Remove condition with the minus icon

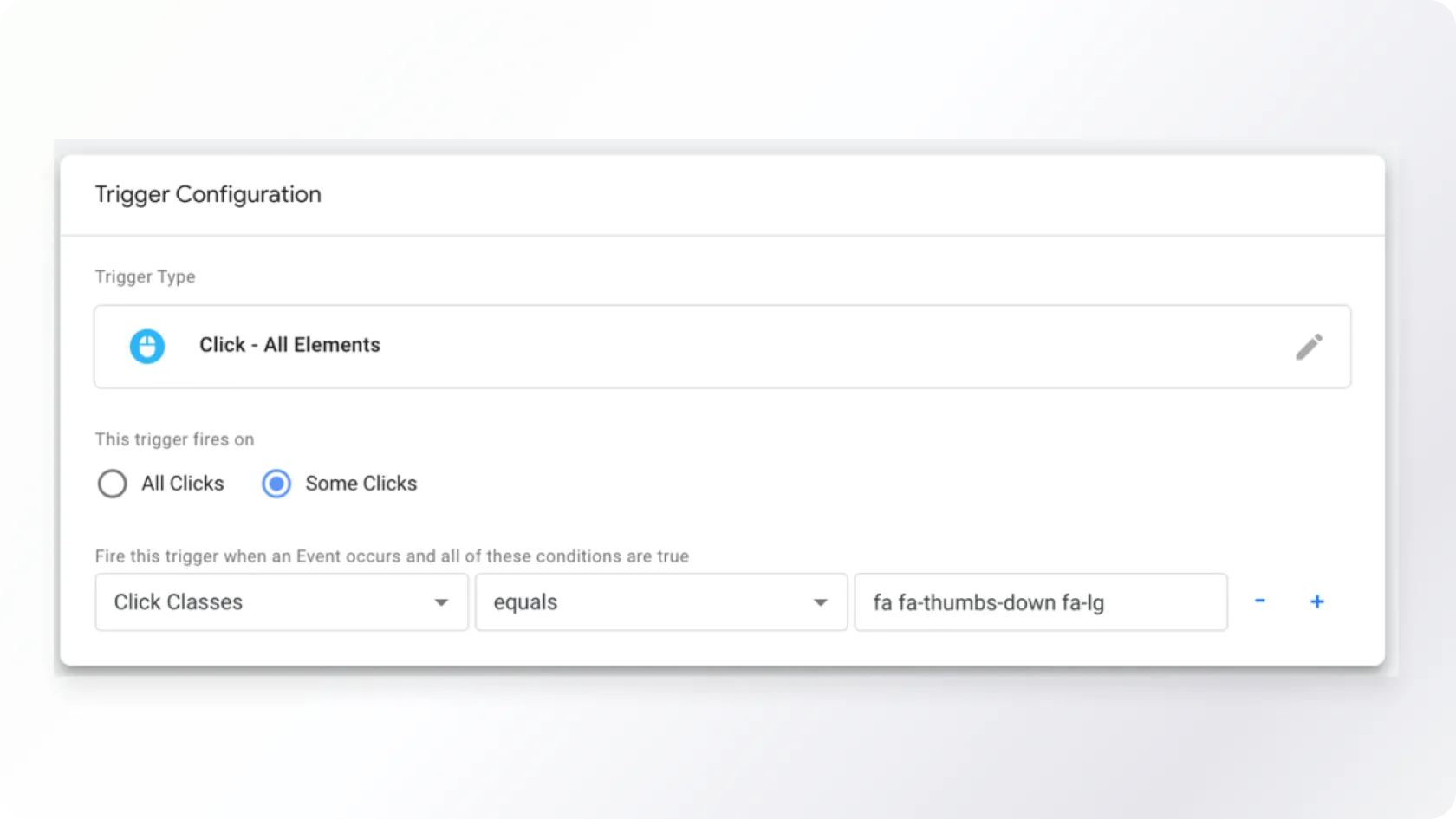[1260, 601]
